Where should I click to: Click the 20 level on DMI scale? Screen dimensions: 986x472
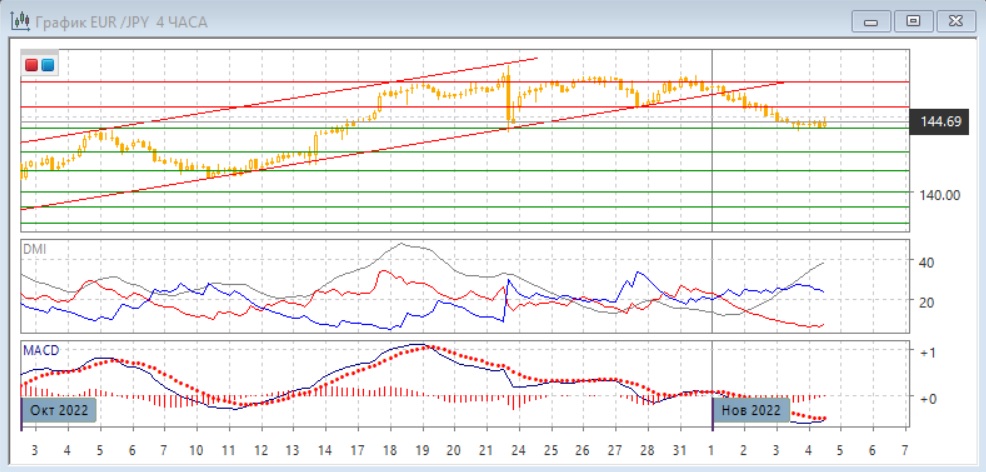(x=926, y=302)
